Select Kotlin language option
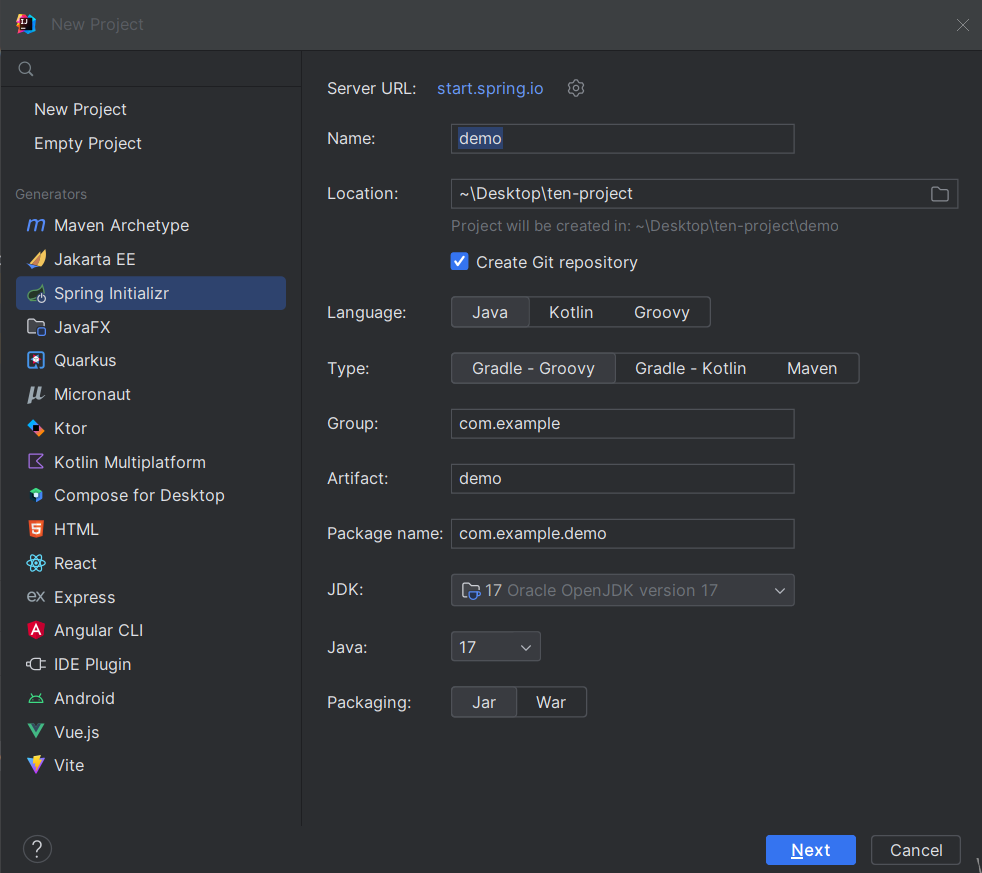 click(571, 312)
